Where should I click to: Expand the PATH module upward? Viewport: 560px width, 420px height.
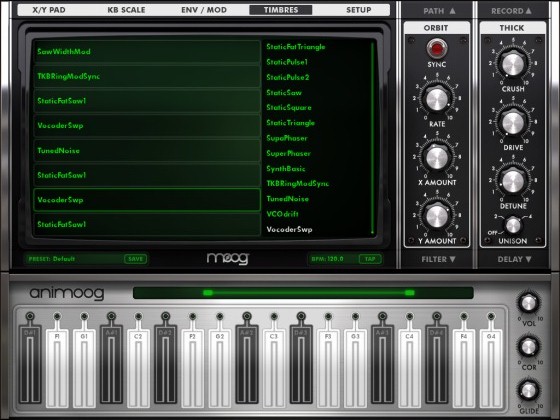pos(439,11)
